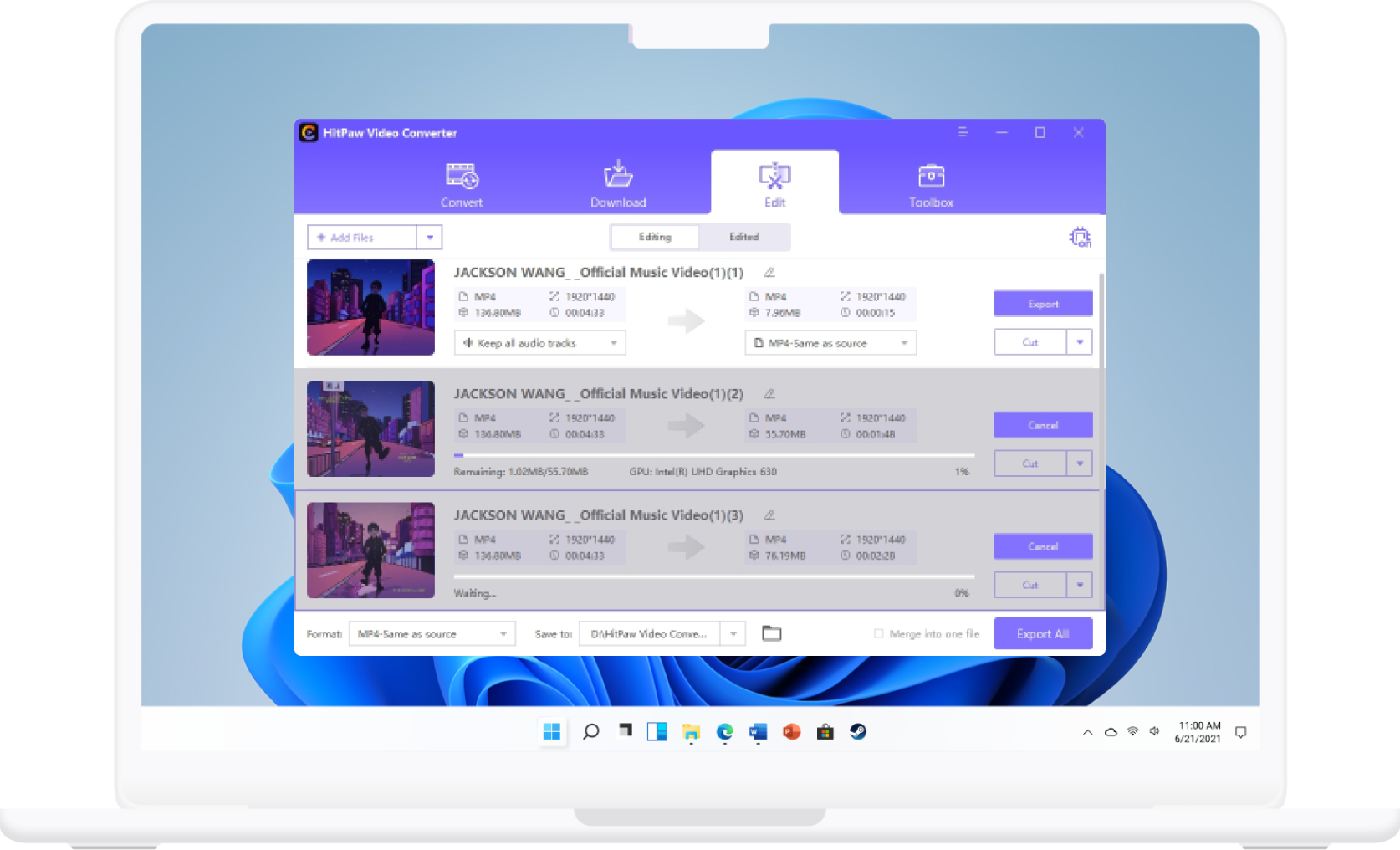The height and width of the screenshot is (850, 1400).
Task: Enable Merge into one file checkbox
Action: tap(878, 634)
